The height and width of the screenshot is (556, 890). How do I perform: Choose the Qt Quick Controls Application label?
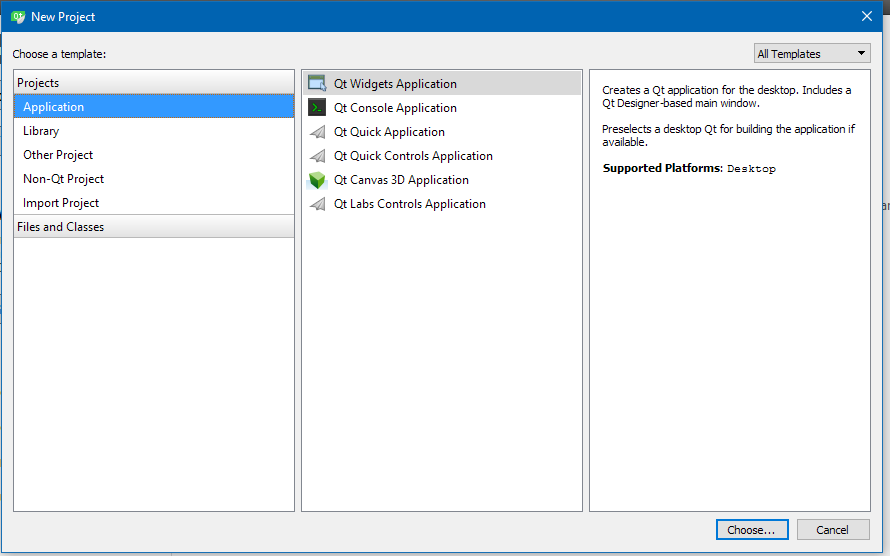point(413,155)
